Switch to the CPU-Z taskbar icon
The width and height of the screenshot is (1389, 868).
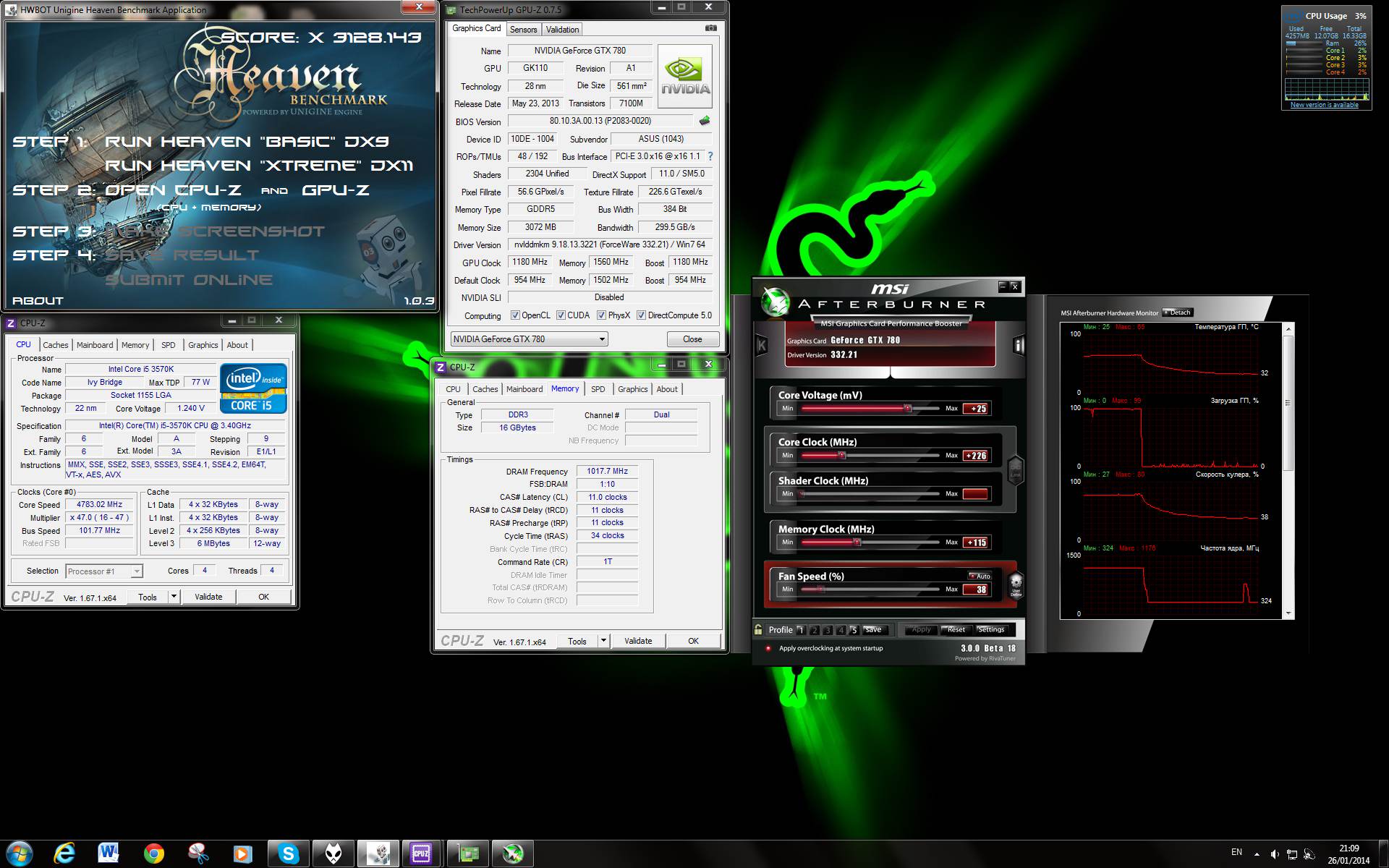click(421, 854)
